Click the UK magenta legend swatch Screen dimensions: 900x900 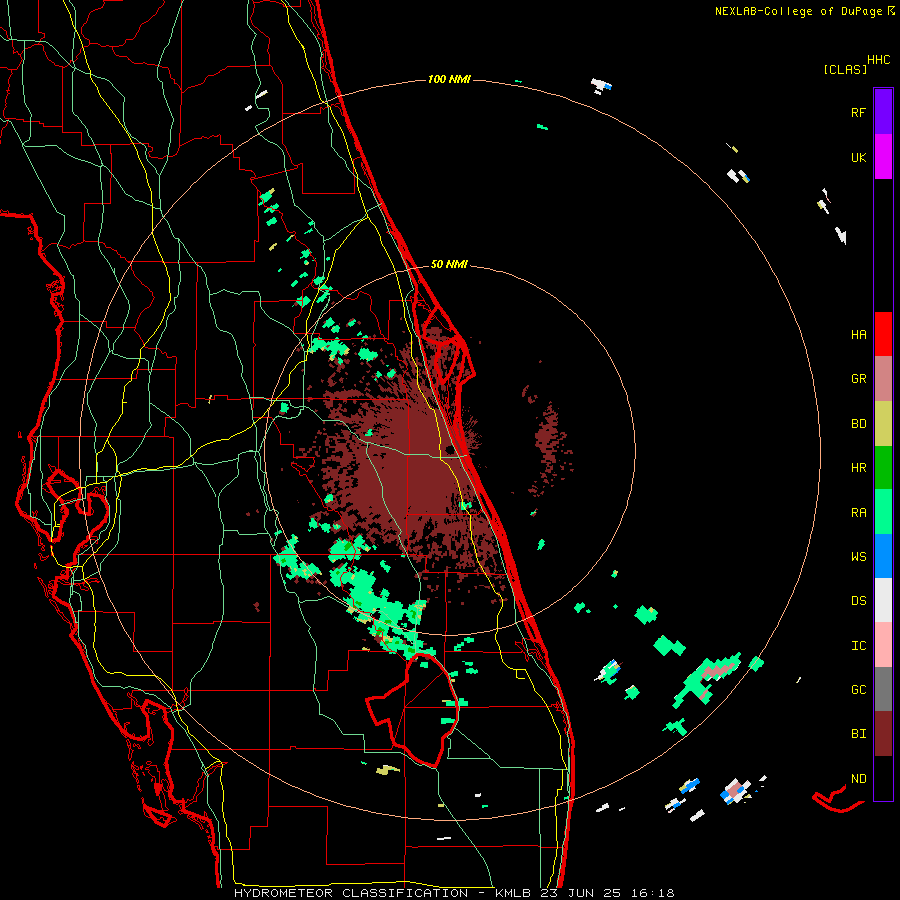click(x=883, y=157)
